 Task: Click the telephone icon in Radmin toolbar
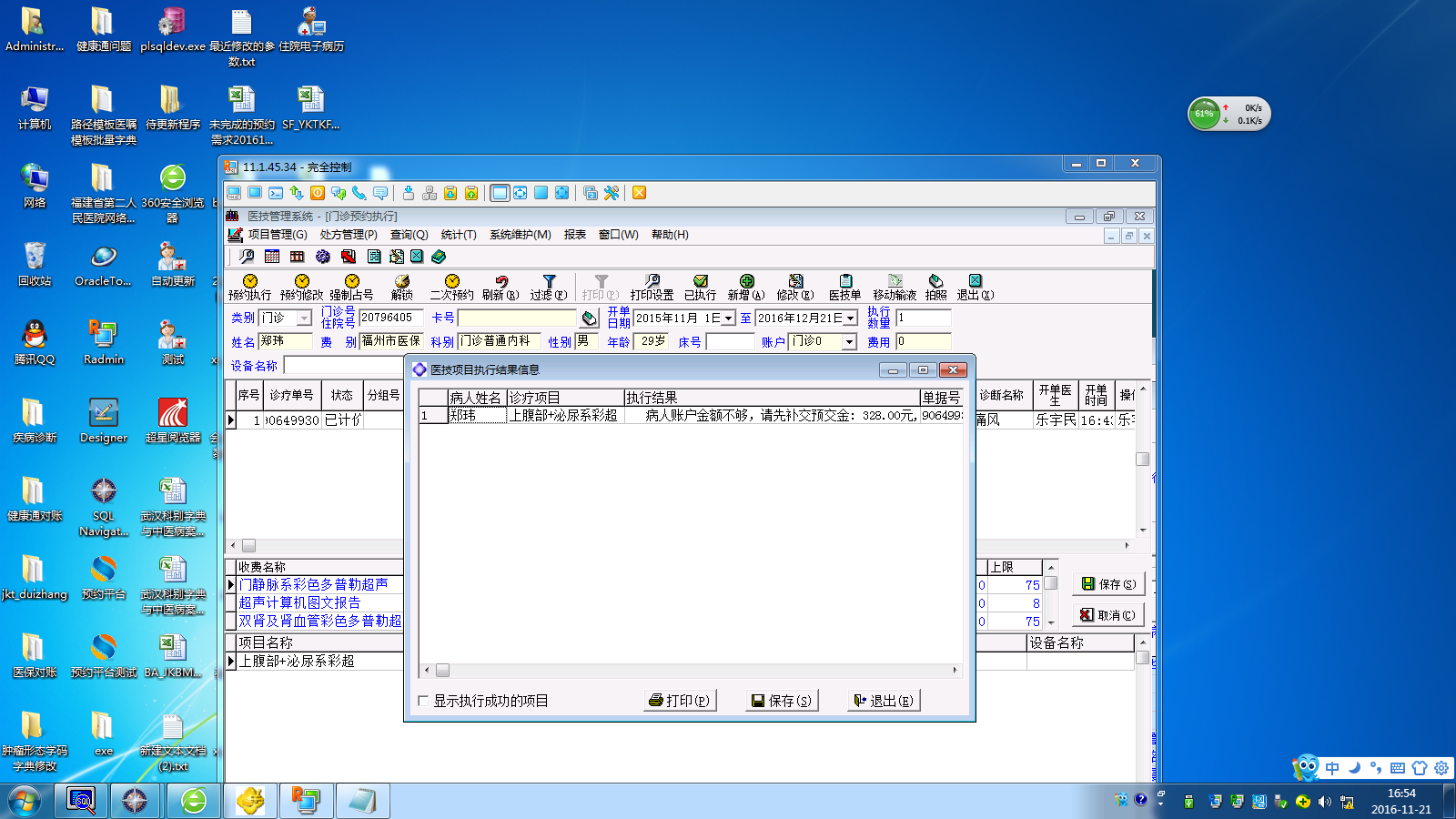(x=359, y=193)
